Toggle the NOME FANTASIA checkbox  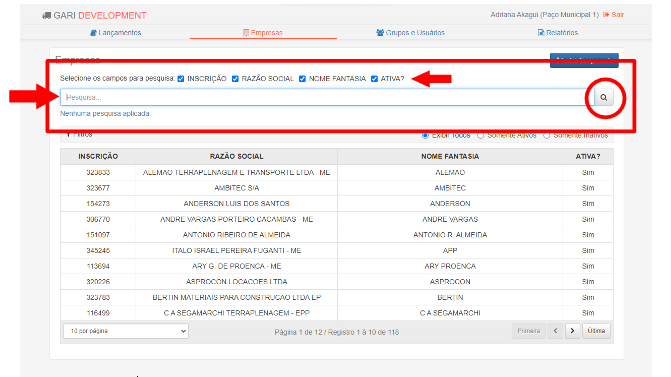(302, 79)
